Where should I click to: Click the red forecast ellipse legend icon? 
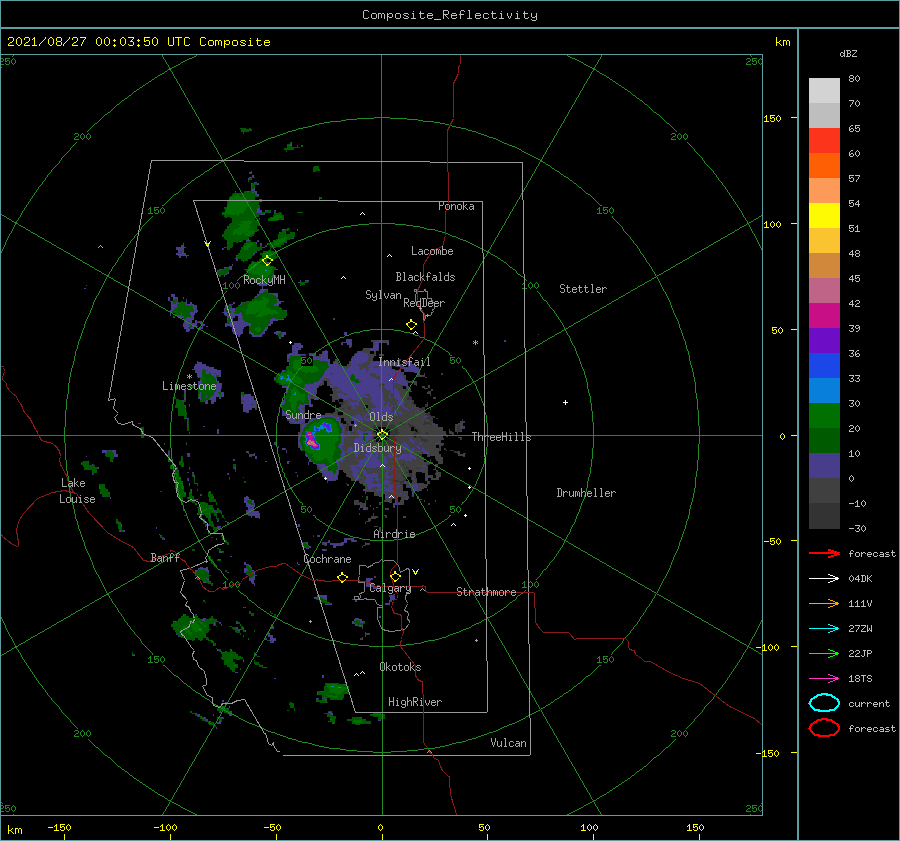(824, 728)
